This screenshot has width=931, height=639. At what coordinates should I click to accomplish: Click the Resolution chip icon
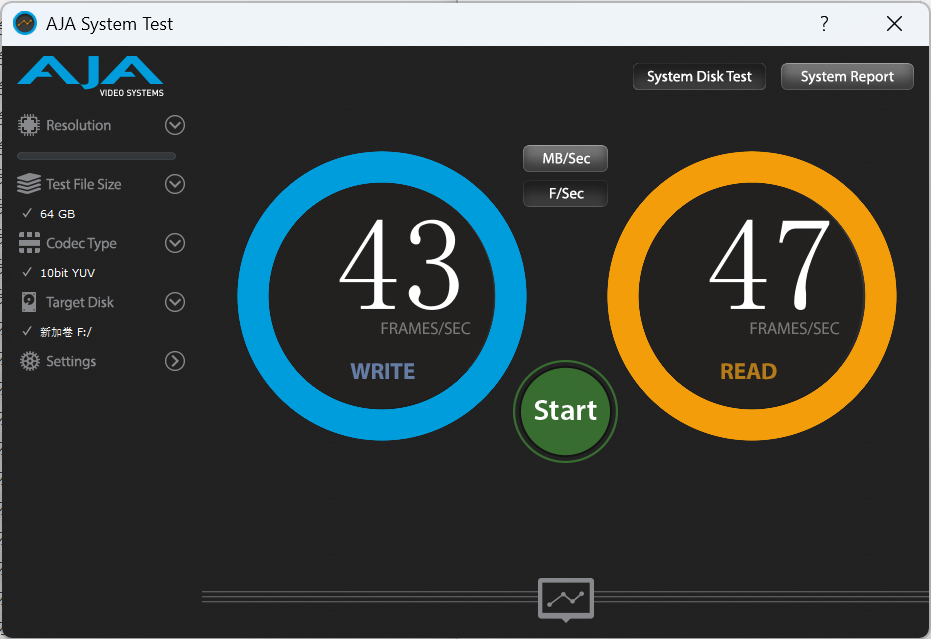tap(28, 125)
